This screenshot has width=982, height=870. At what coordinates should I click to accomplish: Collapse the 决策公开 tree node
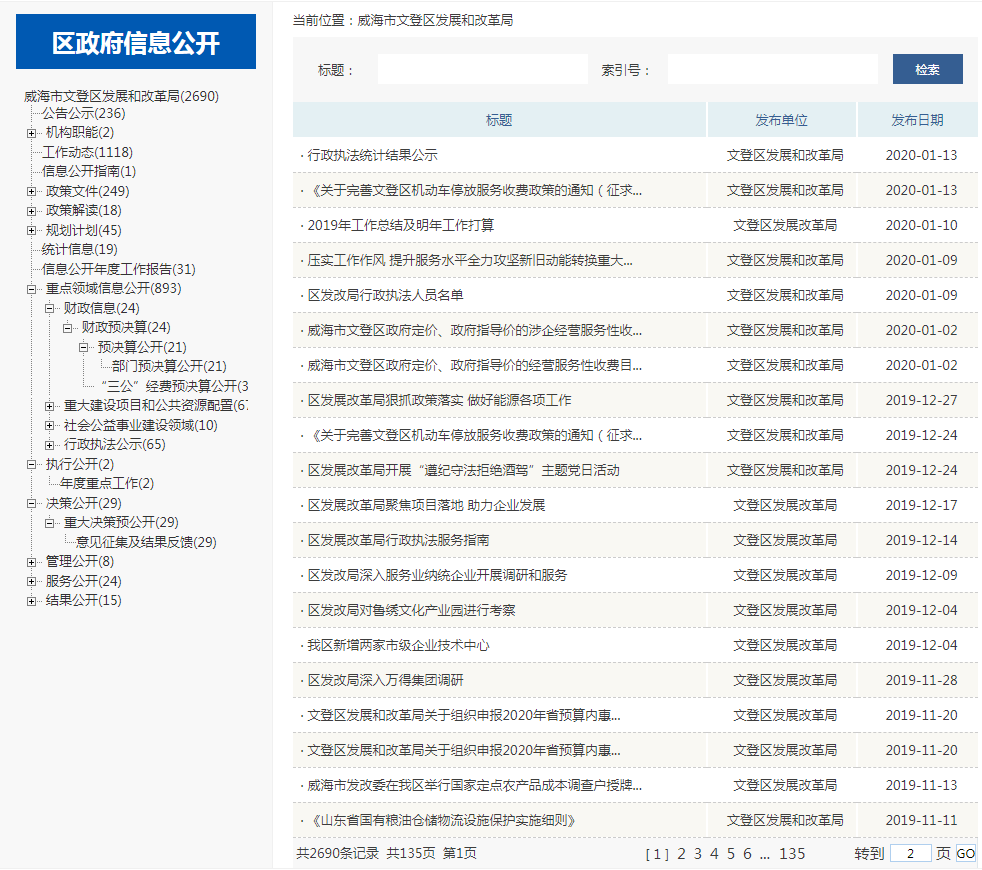pos(32,503)
